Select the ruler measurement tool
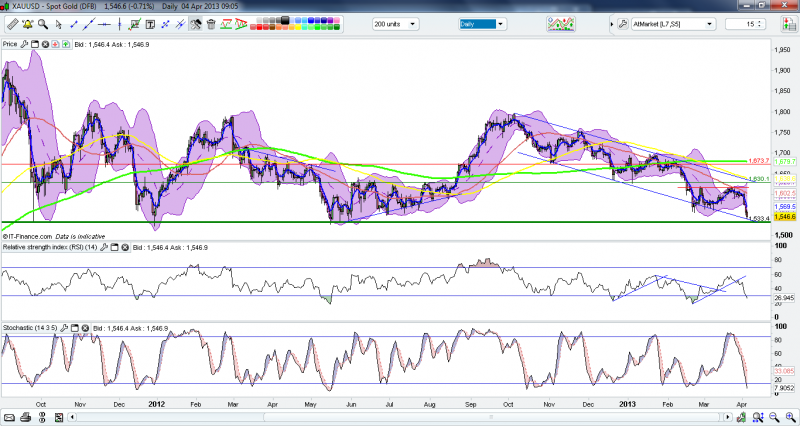 12,23
